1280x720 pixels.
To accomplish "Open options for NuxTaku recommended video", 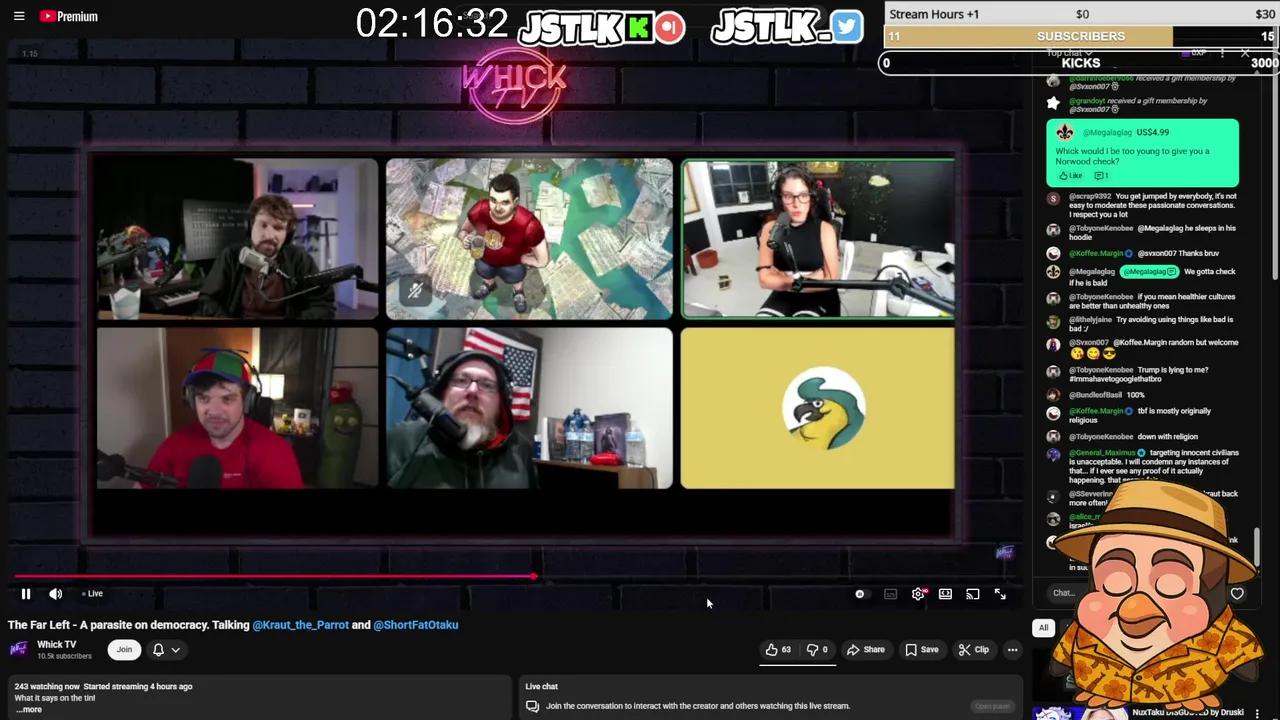I will point(1257,713).
